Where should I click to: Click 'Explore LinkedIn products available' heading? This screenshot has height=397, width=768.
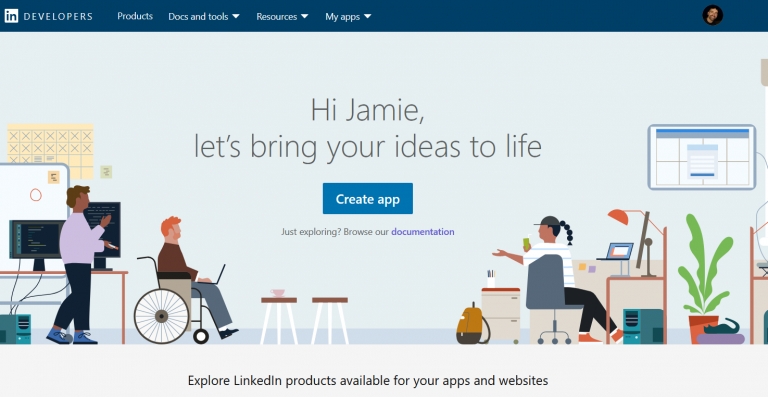(367, 380)
